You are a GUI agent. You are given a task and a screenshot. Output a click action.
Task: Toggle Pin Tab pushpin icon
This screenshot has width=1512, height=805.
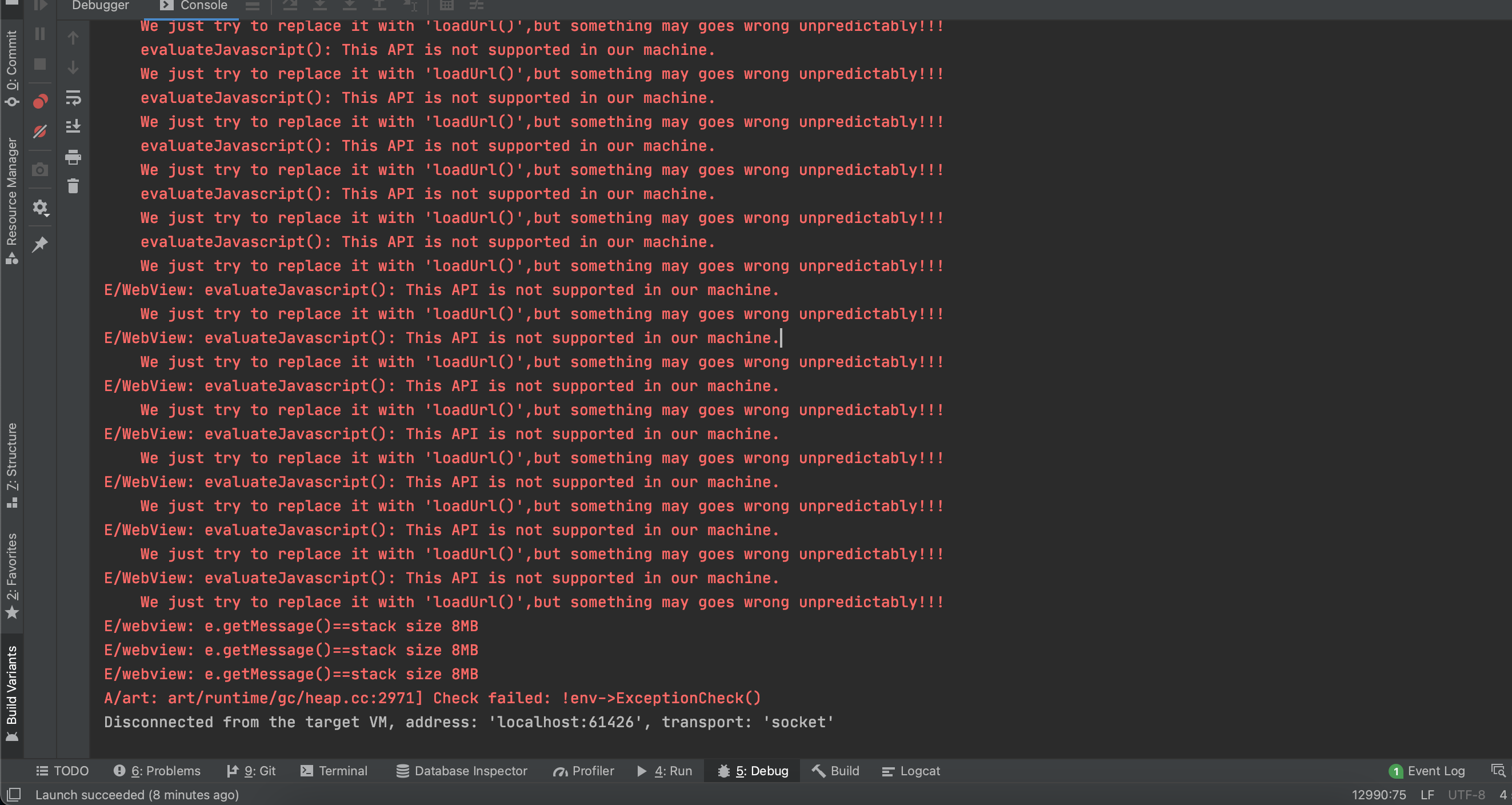[x=40, y=244]
